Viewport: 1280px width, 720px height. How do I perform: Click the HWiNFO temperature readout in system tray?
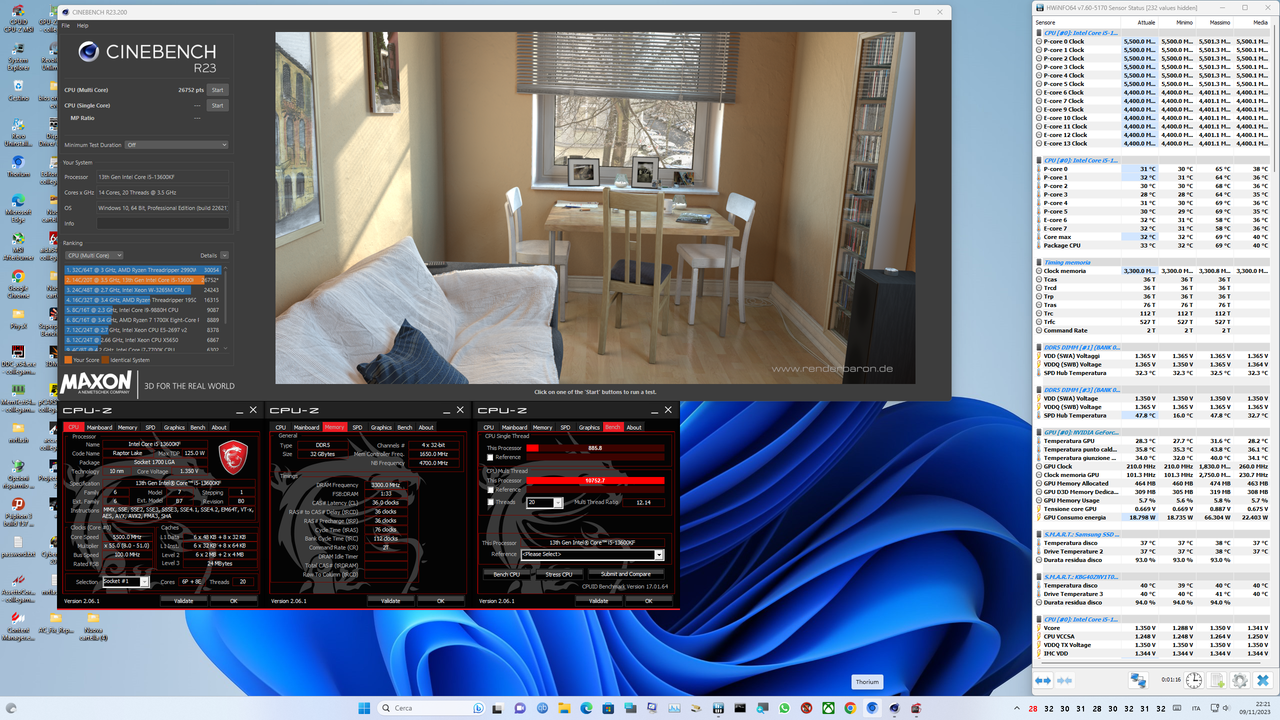[1032, 708]
